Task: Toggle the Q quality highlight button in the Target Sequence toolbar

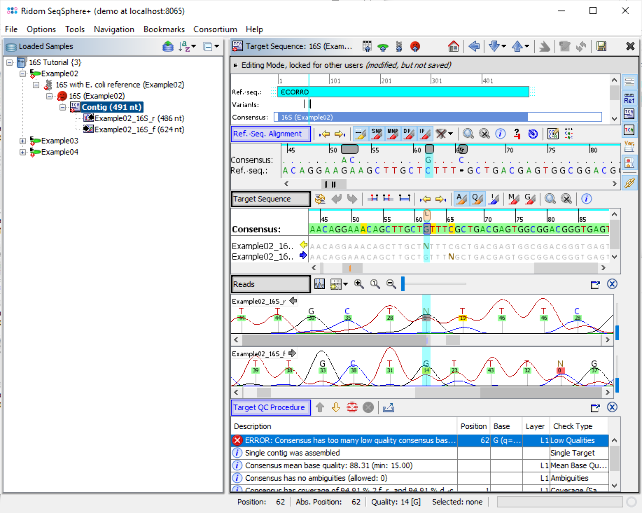Action: (477, 199)
